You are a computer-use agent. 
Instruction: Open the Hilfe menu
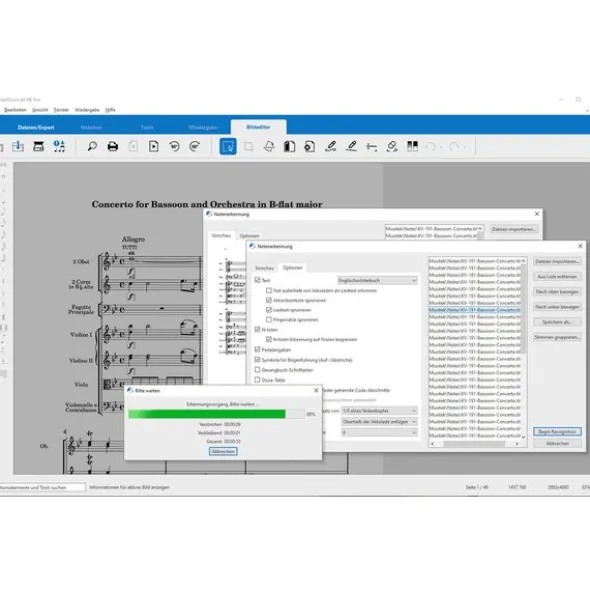click(x=110, y=110)
